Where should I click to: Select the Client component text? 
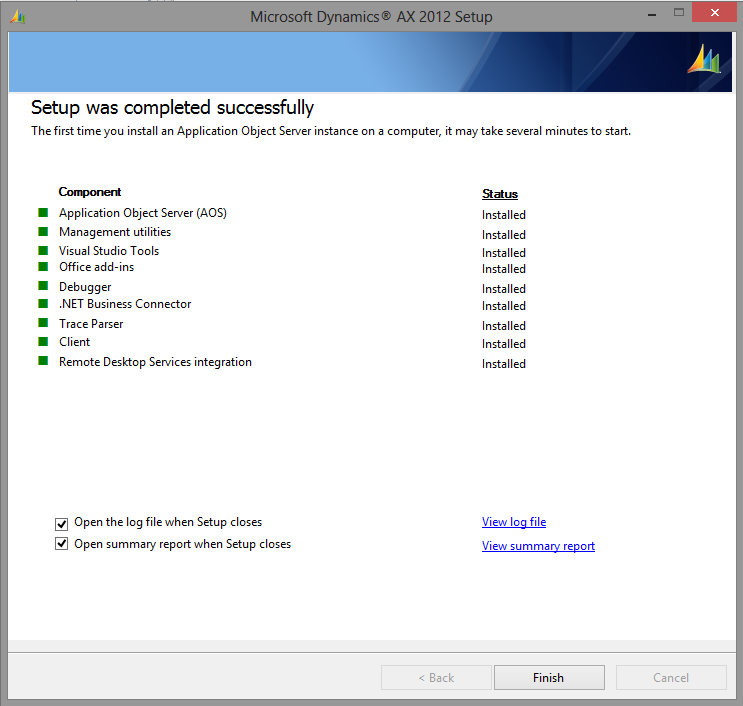[x=74, y=342]
